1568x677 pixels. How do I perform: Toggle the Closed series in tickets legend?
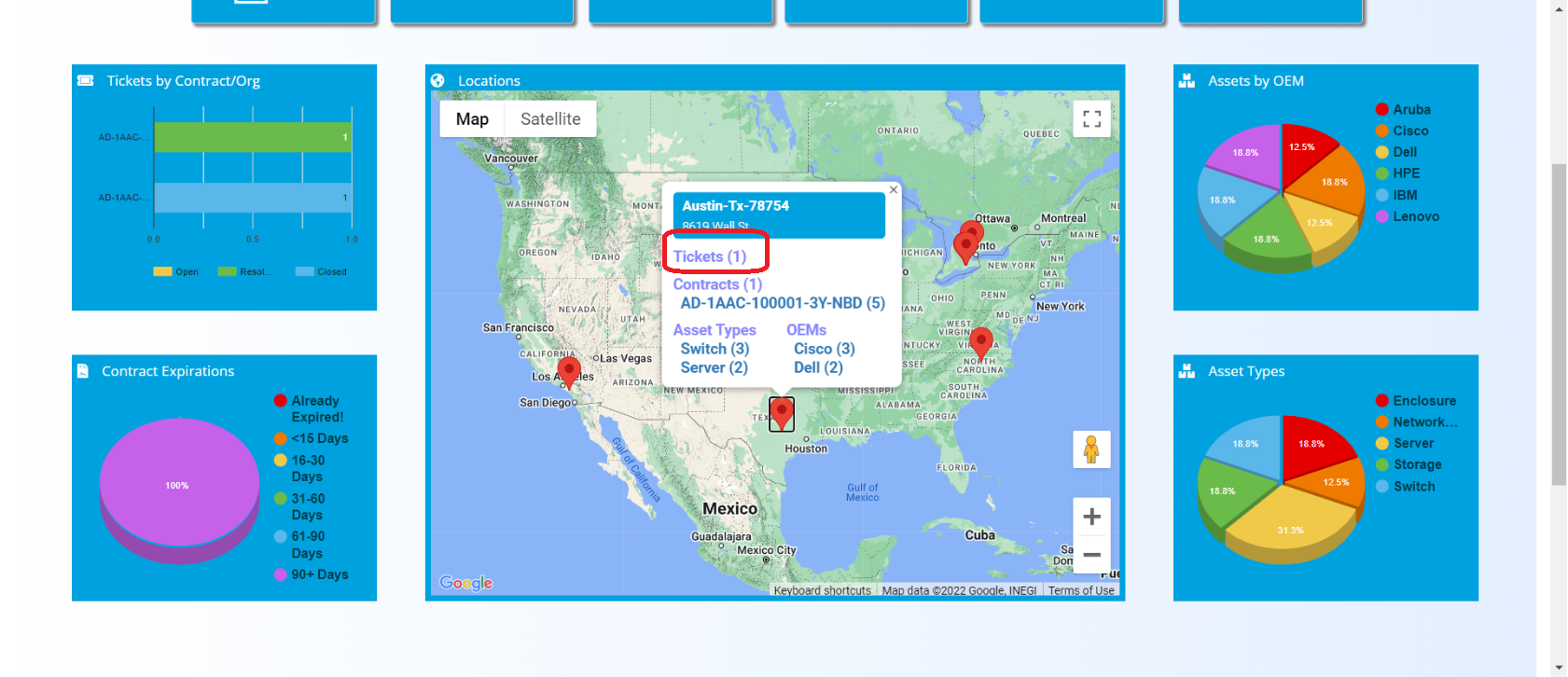321,272
